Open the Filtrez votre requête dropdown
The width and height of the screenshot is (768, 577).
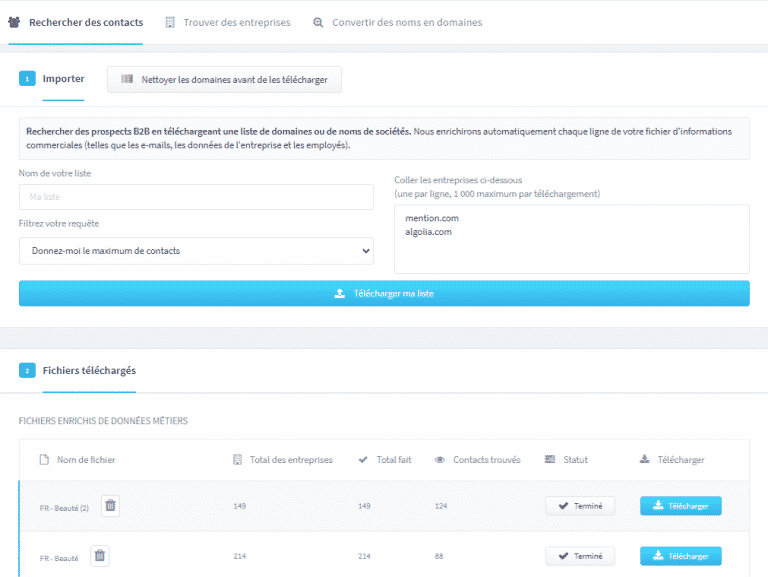pos(196,251)
